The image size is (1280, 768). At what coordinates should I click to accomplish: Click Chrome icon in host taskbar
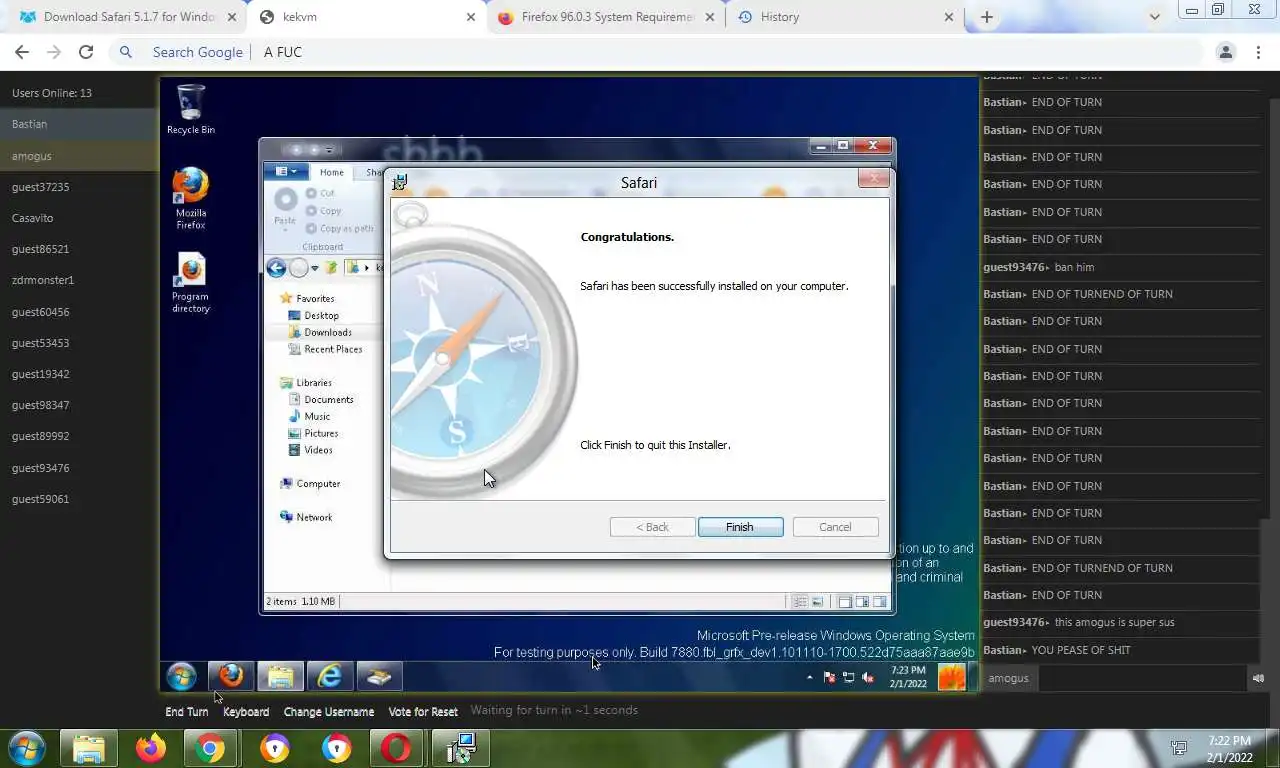[x=211, y=748]
